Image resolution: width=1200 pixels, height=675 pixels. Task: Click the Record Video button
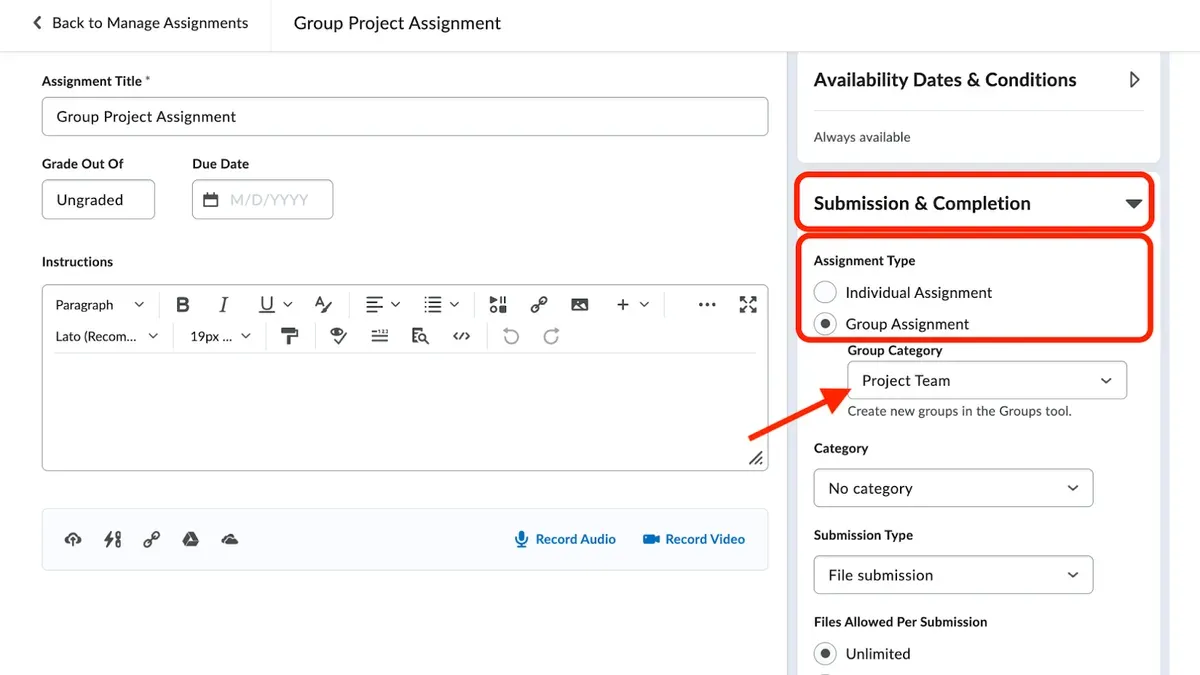(694, 539)
